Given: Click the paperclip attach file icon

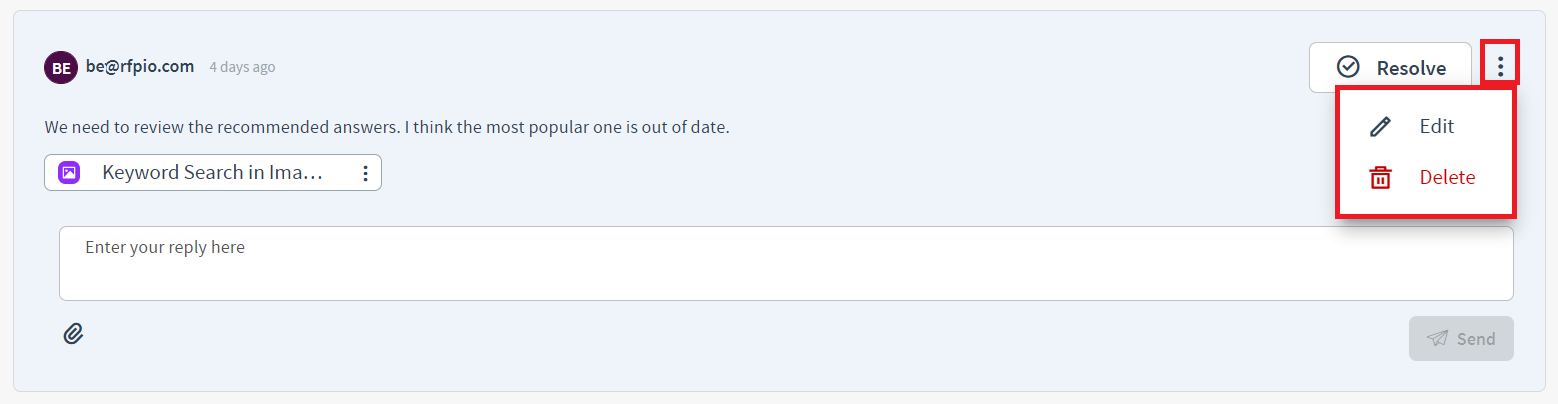Looking at the screenshot, I should (x=73, y=334).
